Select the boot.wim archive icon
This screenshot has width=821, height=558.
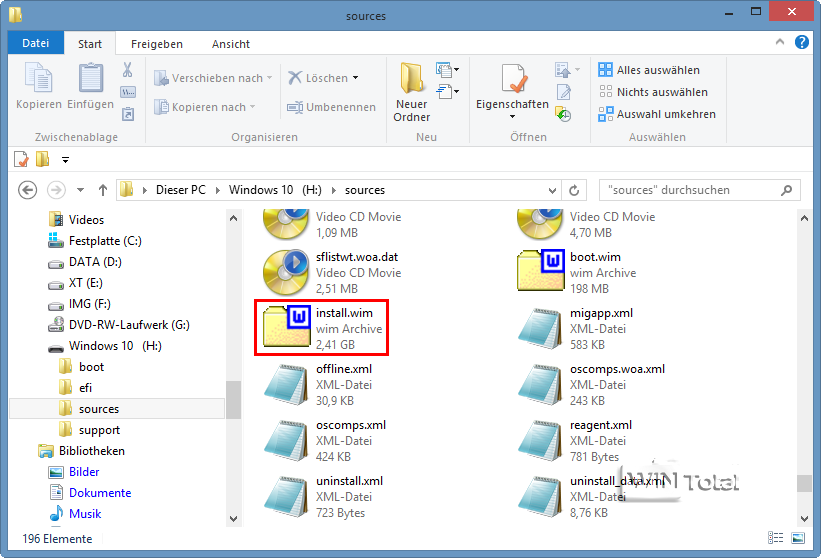click(541, 271)
